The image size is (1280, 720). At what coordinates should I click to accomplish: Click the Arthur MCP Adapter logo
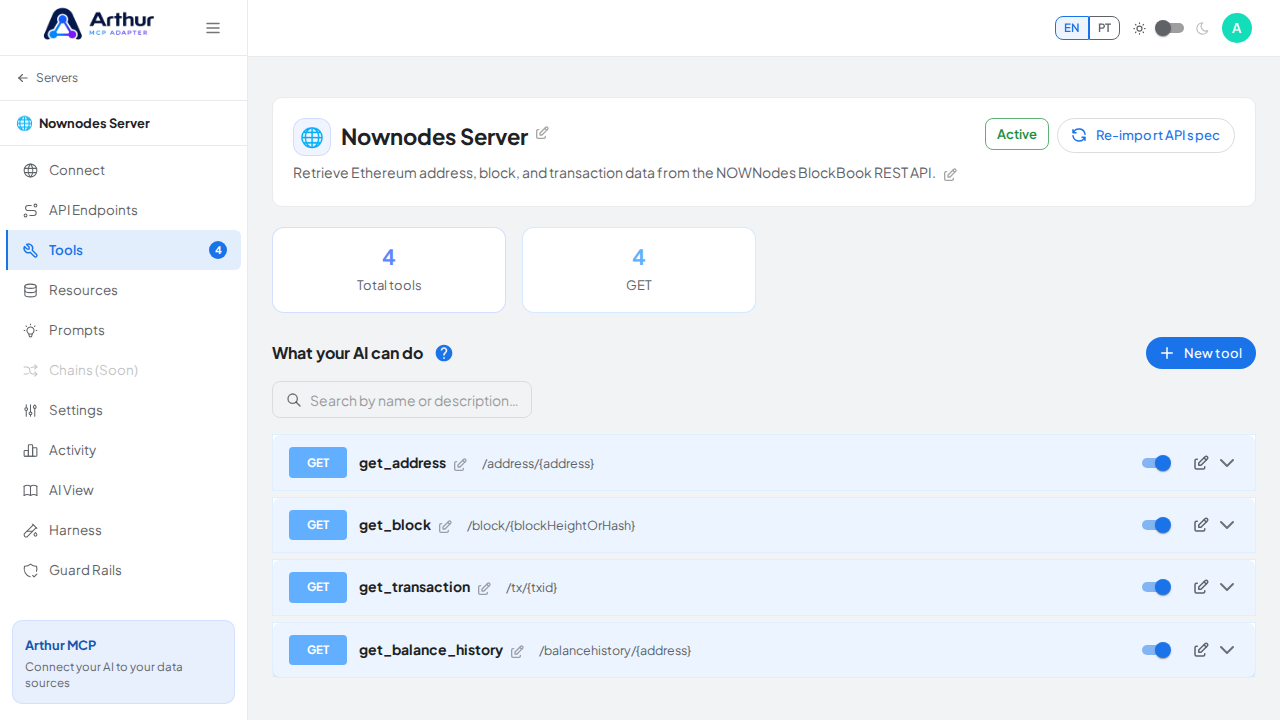pos(99,24)
